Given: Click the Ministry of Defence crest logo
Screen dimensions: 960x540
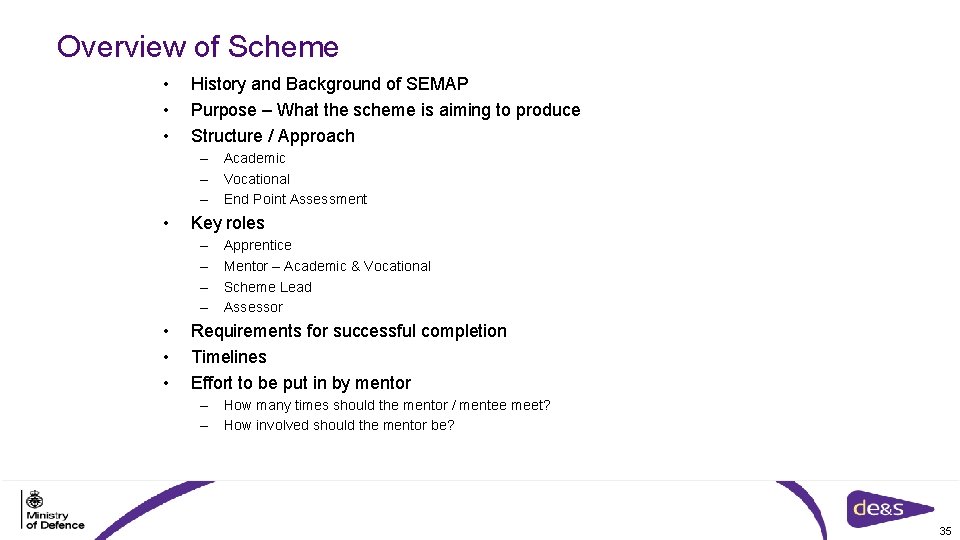Looking at the screenshot, I should coord(53,509).
